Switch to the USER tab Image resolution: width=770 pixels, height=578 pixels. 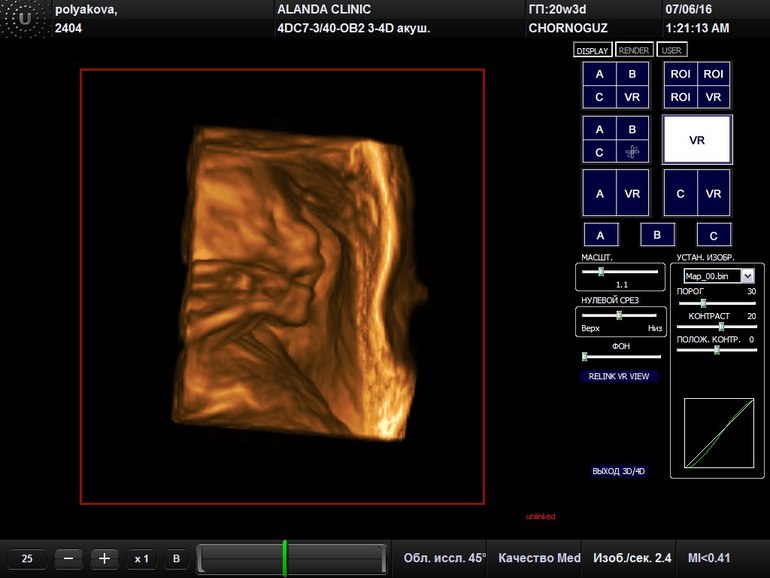click(673, 50)
